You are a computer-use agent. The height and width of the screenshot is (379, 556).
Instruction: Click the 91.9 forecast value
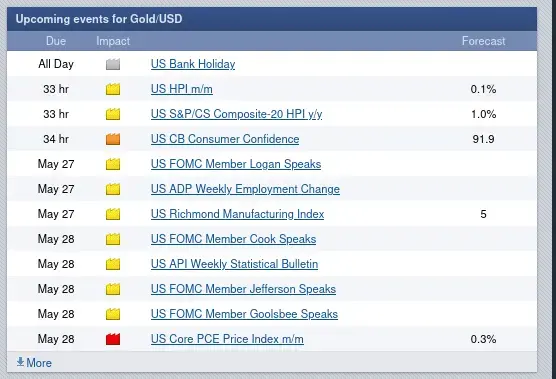(483, 139)
